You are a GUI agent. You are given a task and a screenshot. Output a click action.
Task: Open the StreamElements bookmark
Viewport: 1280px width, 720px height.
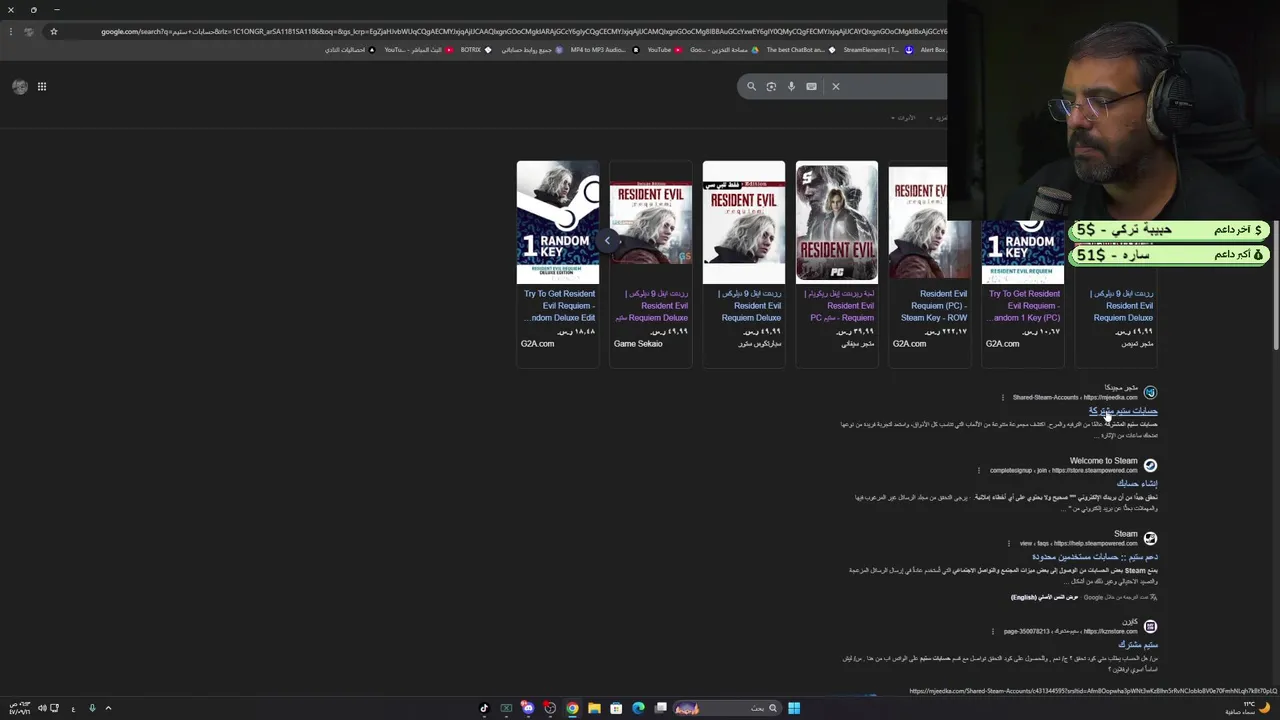[x=877, y=50]
